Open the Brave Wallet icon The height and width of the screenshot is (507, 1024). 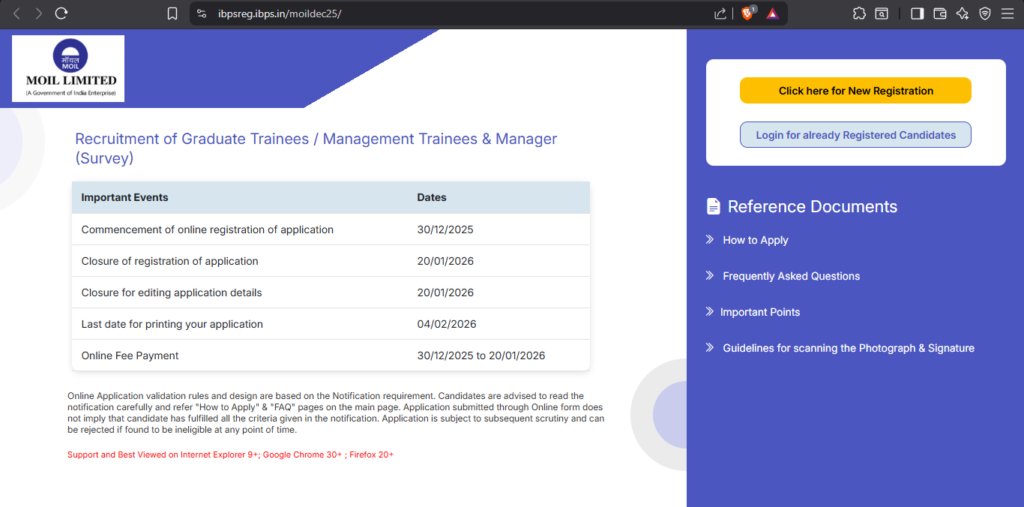click(940, 14)
